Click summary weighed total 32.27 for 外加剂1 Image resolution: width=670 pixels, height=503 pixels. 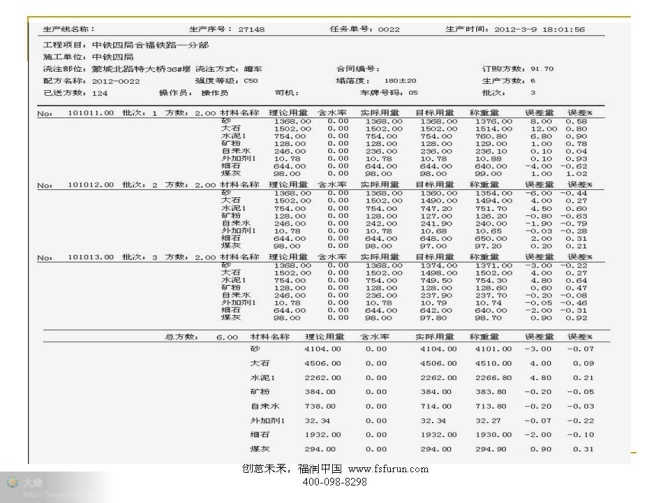[x=488, y=421]
